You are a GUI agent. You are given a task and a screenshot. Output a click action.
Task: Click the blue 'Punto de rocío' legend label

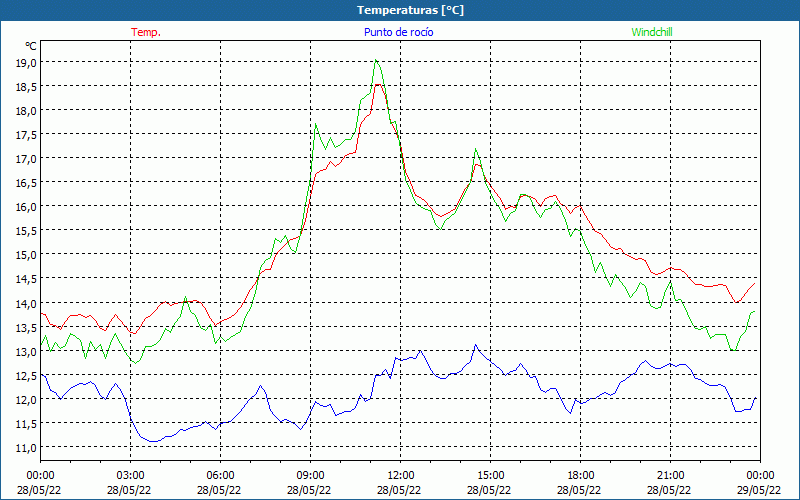pyautogui.click(x=398, y=32)
